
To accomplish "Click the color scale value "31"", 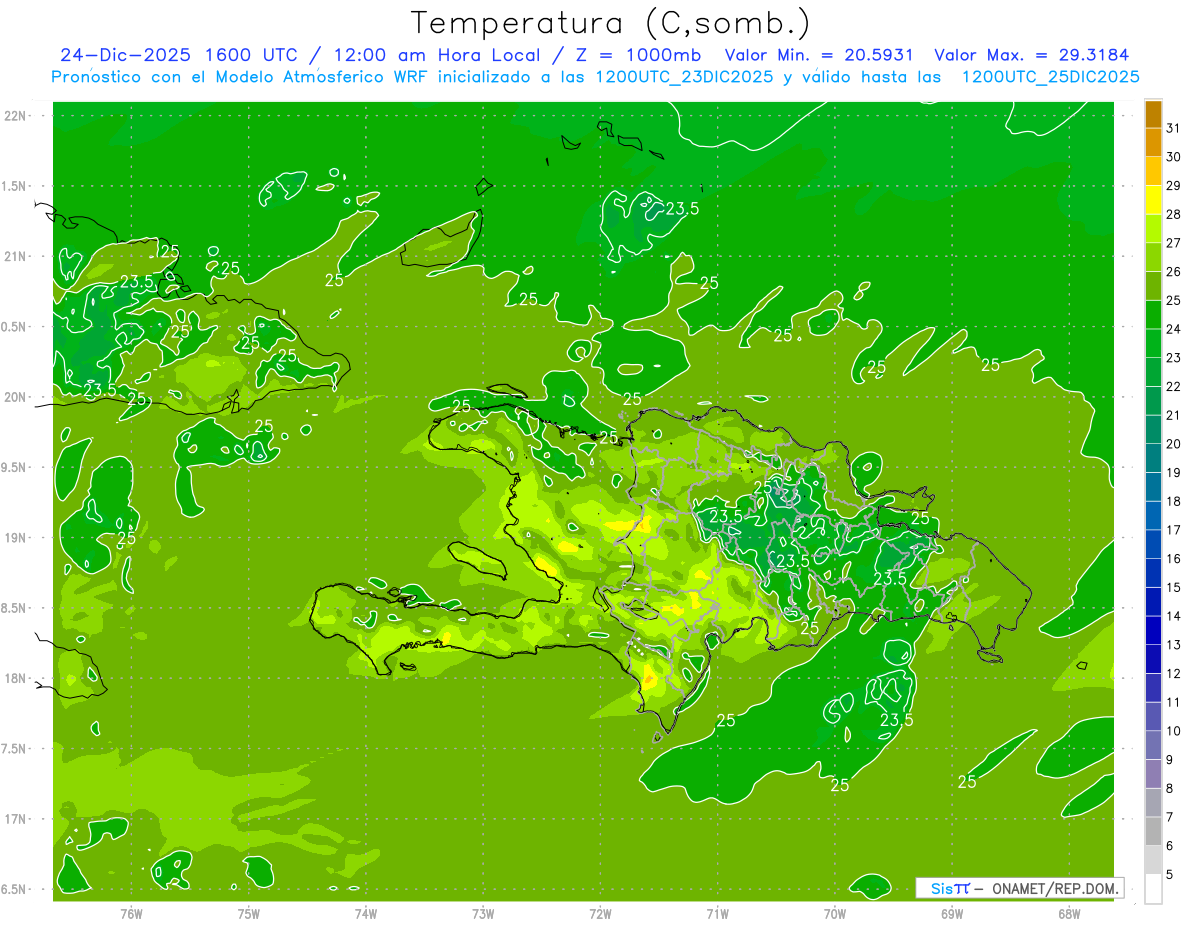I will click(x=1174, y=128).
